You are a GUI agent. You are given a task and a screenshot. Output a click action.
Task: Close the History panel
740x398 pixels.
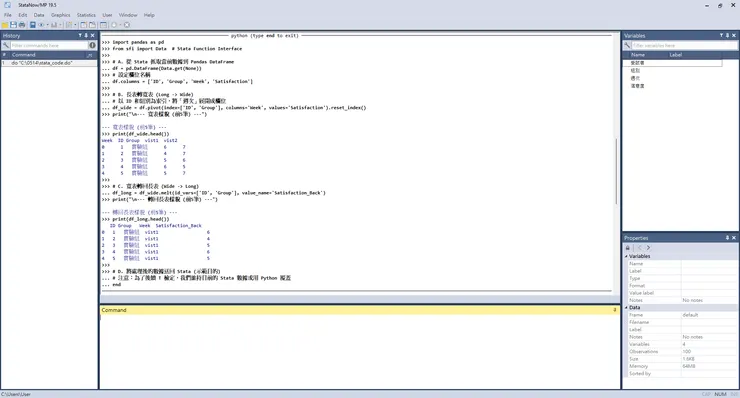point(92,35)
